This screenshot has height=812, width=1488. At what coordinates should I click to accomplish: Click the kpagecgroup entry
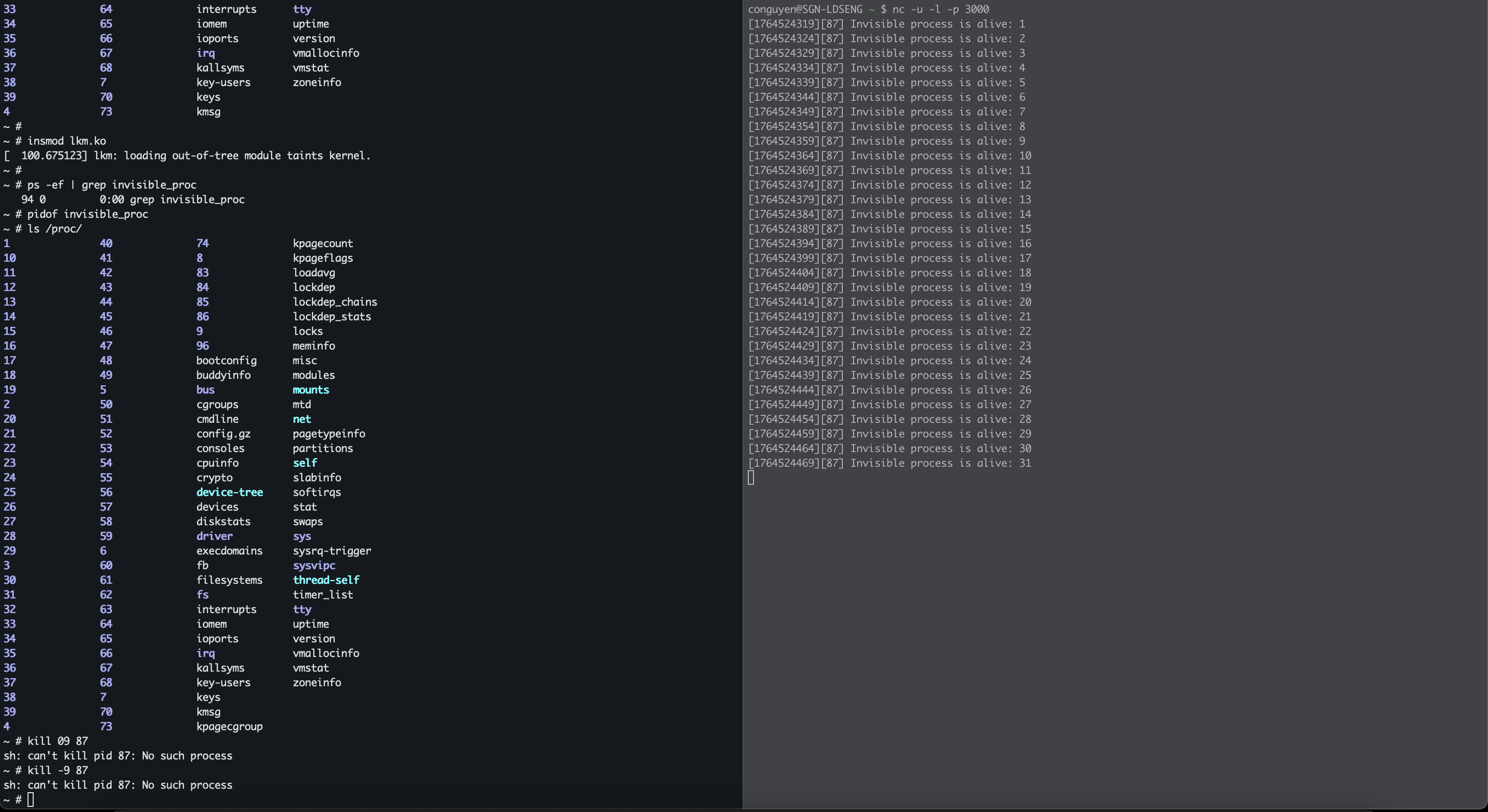click(229, 727)
